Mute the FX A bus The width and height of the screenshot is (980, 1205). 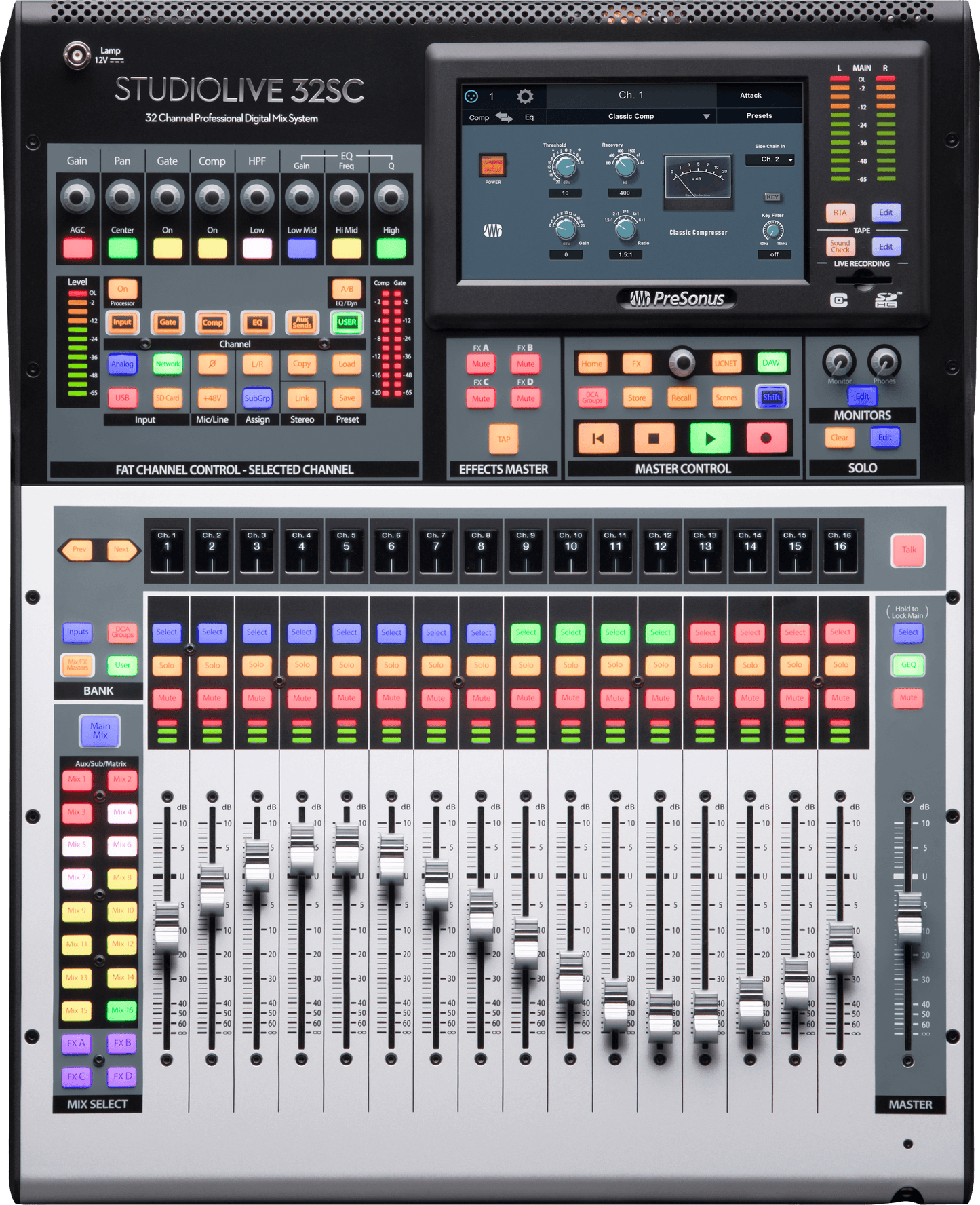pyautogui.click(x=481, y=364)
